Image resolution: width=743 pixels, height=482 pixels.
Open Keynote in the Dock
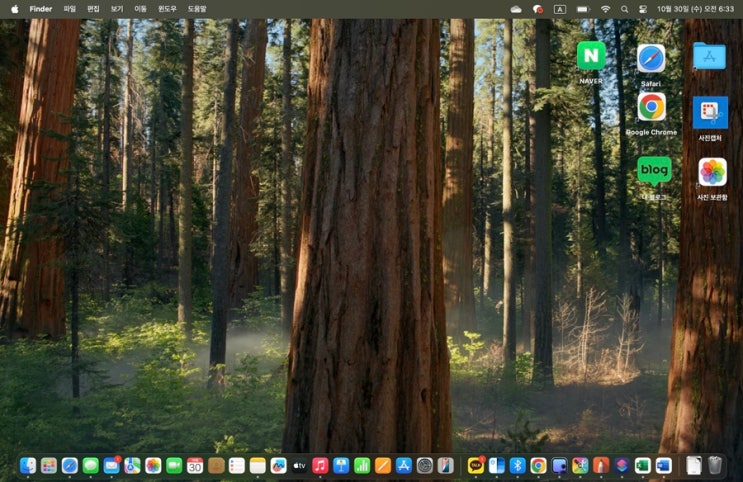(341, 466)
